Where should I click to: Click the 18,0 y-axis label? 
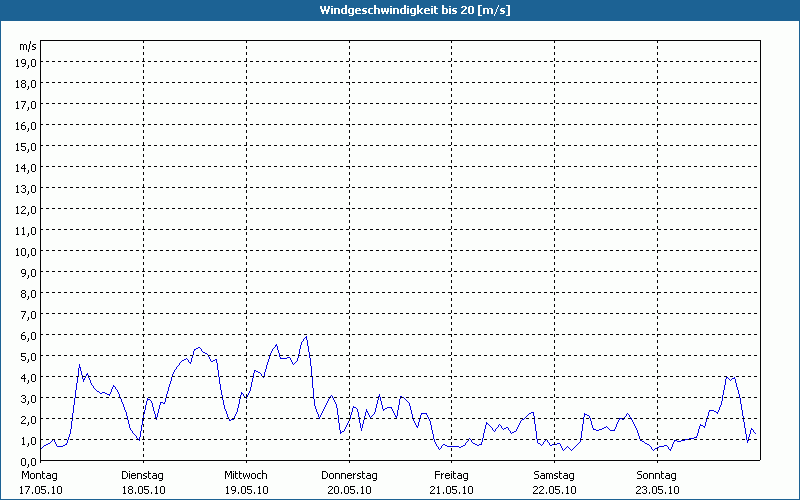tap(26, 84)
